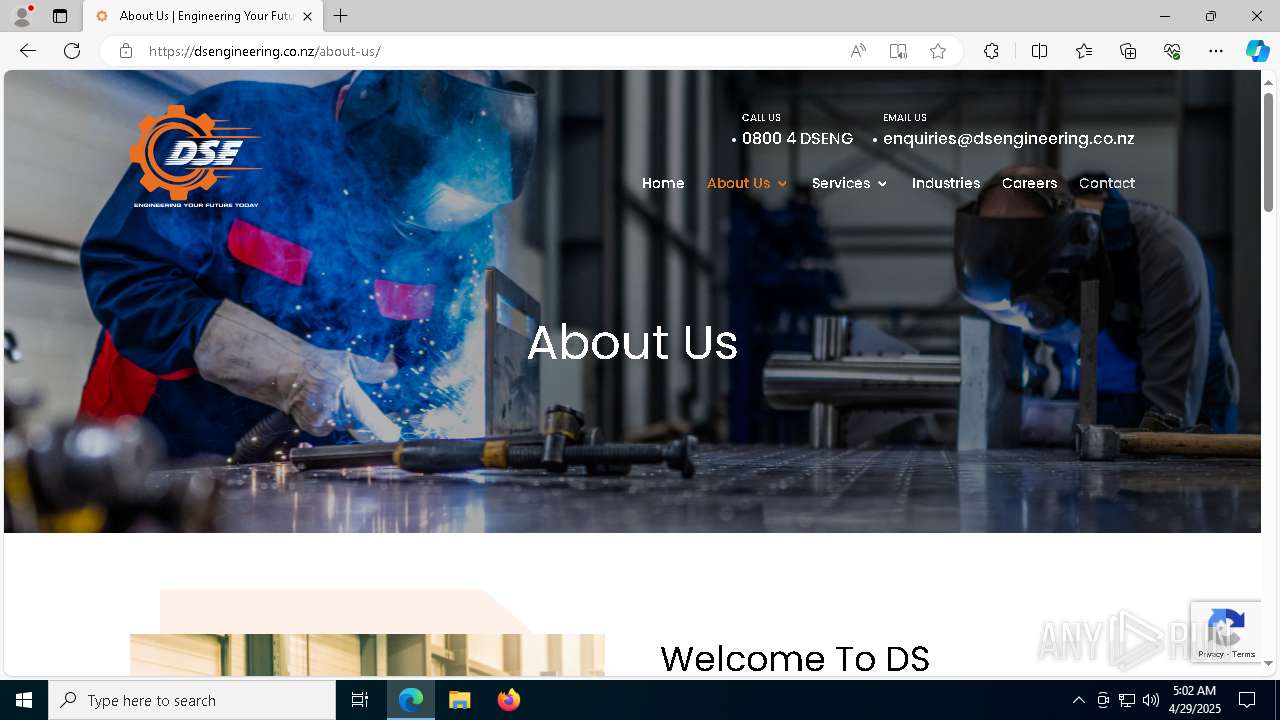Screen dimensions: 1280x720
Task: Open Settings and more menu
Action: coord(1216,51)
